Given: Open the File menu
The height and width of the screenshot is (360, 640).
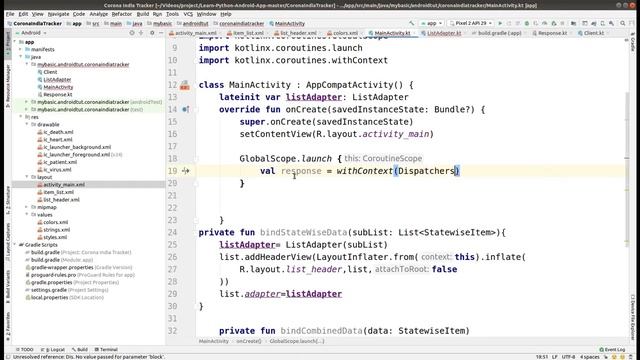Looking at the screenshot, I should pyautogui.click(x=10, y=14).
